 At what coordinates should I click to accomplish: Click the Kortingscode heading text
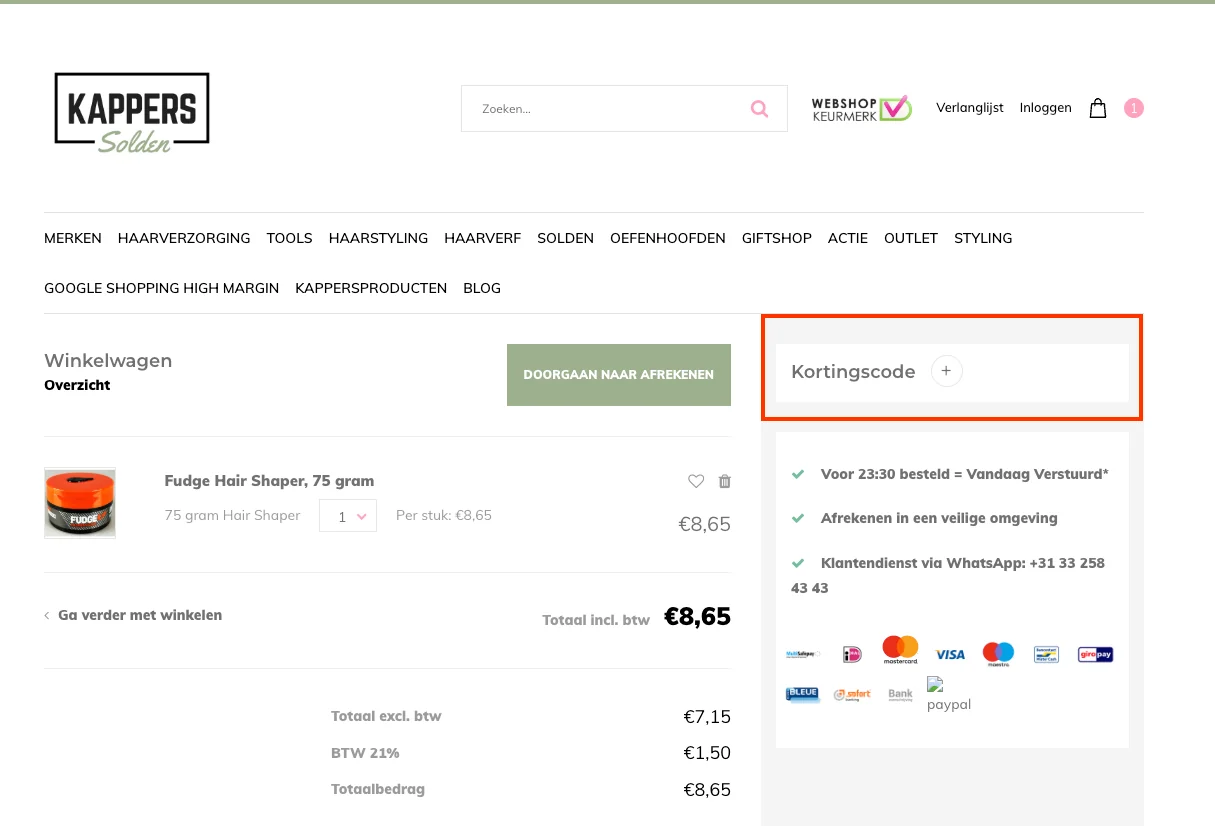[853, 372]
